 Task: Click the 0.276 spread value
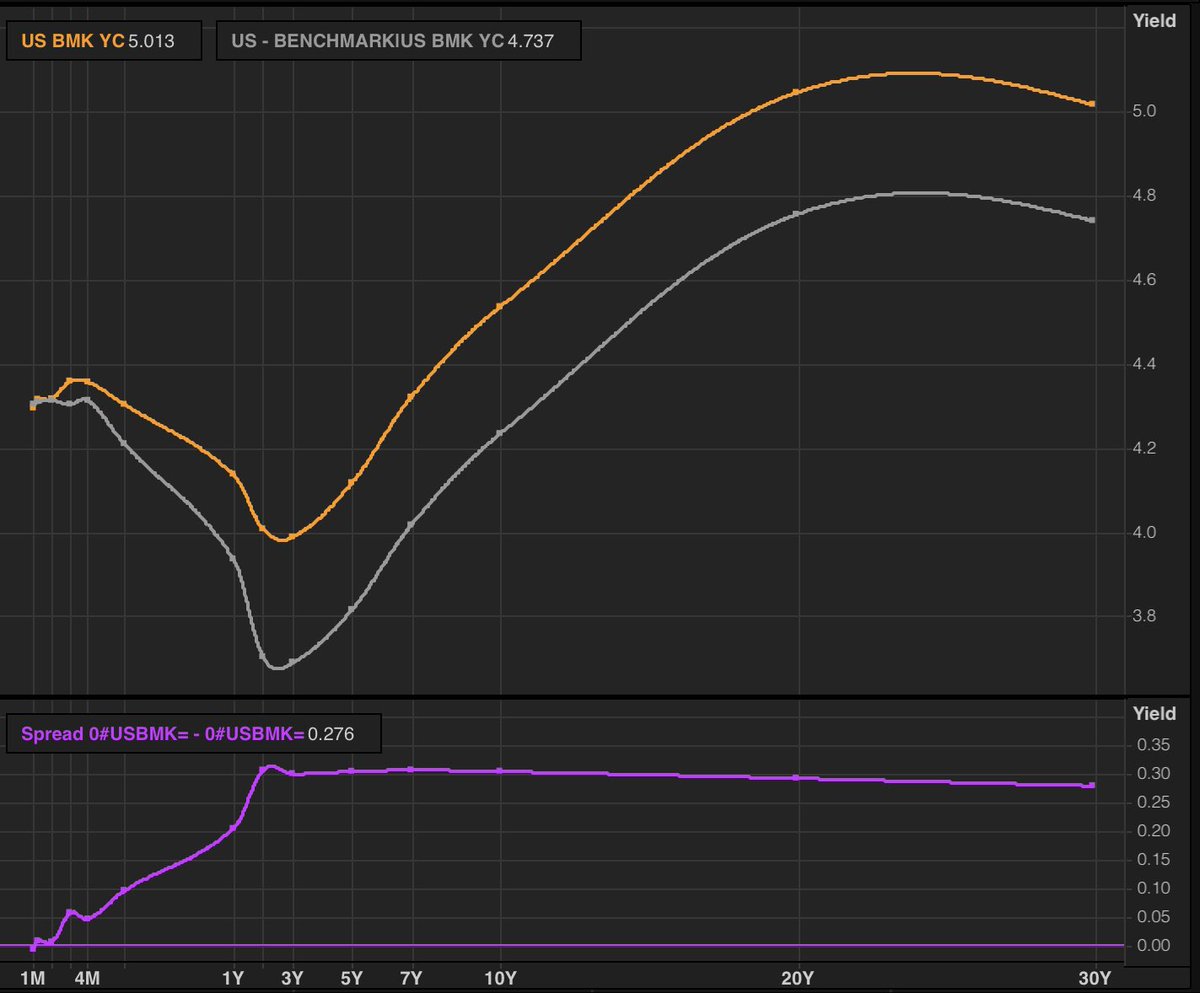(x=330, y=734)
